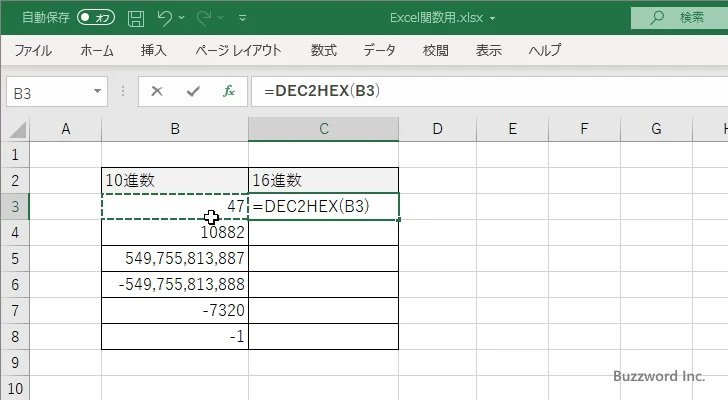Click the Undo arrow icon
The image size is (728, 400).
click(x=164, y=18)
